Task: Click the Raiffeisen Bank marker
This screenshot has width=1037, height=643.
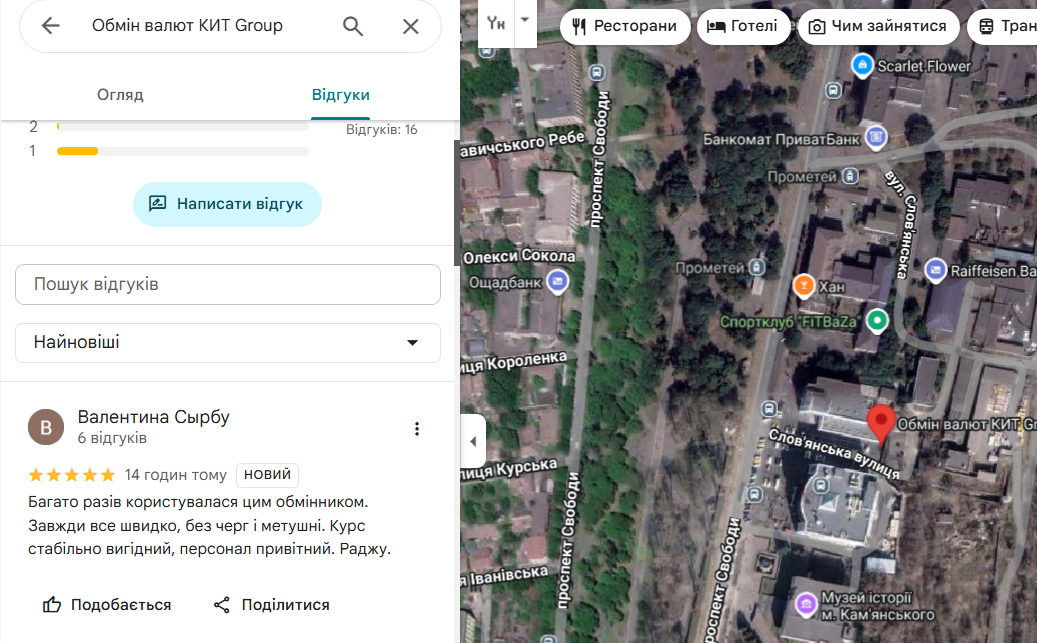Action: click(x=935, y=270)
